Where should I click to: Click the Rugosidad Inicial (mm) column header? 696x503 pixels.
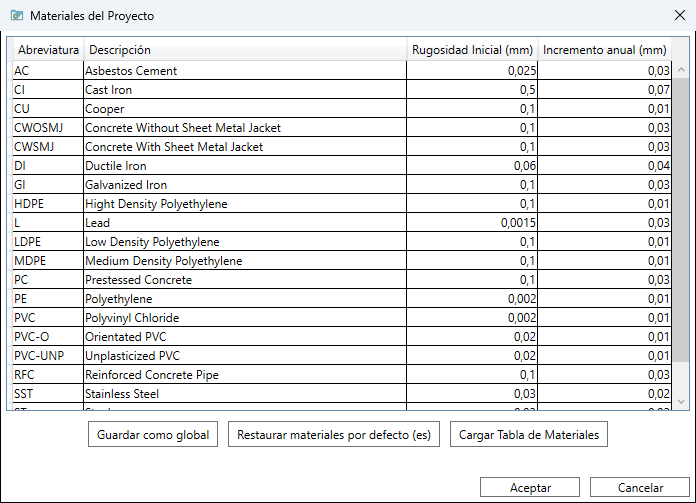472,50
